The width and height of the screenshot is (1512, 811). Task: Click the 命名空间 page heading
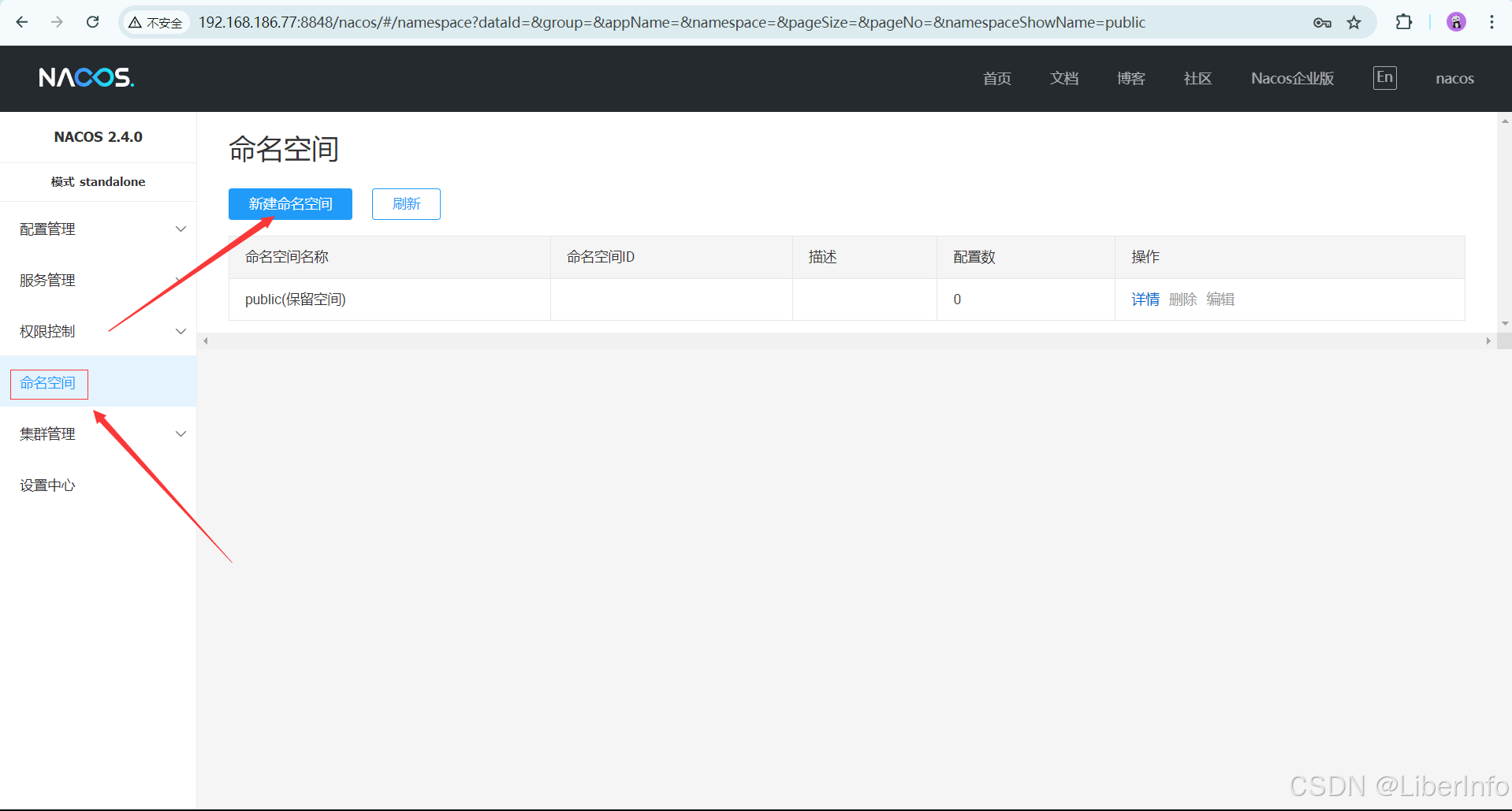click(x=284, y=149)
